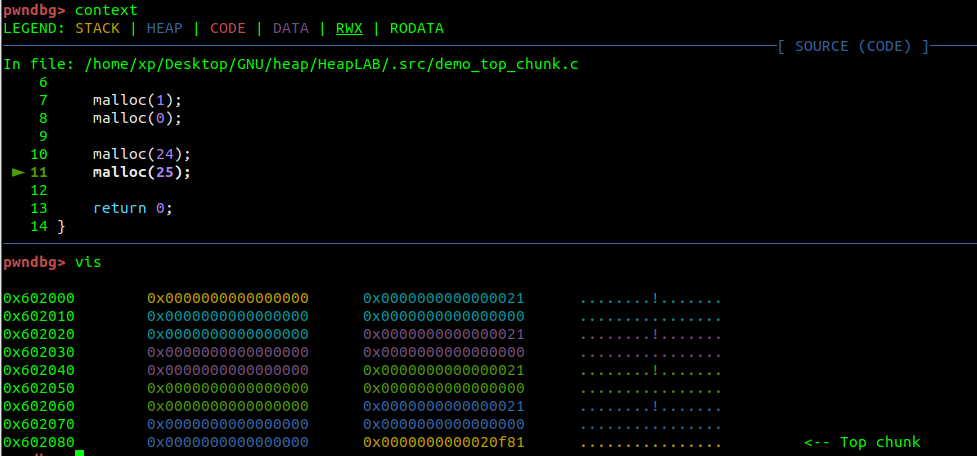The height and width of the screenshot is (456, 977).
Task: Click the demo_top_chunk.c file path
Action: pos(331,64)
